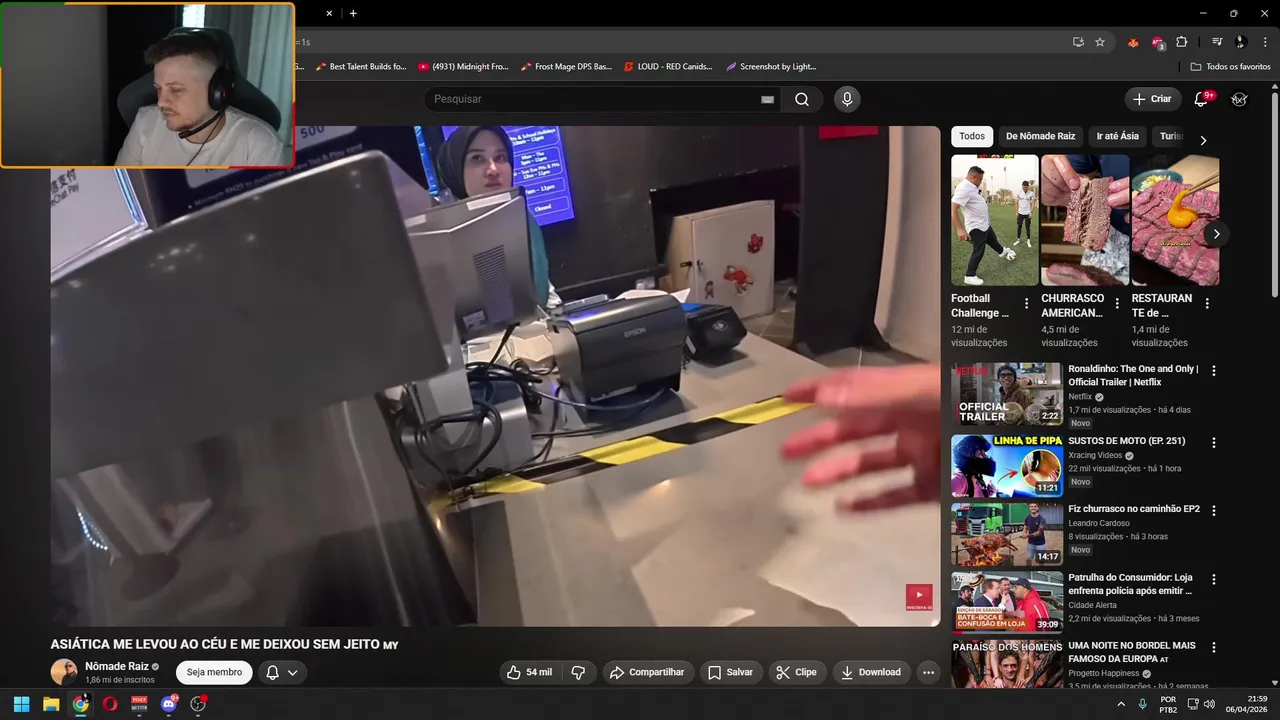This screenshot has height=720, width=1280.
Task: Open options for SUSTOS DE MOTO video
Action: point(1214,442)
